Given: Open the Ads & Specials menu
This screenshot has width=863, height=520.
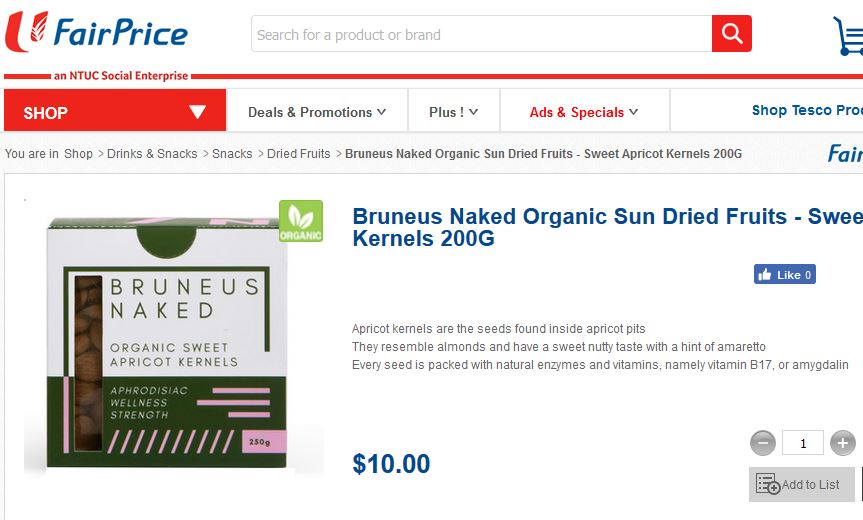Looking at the screenshot, I should pyautogui.click(x=584, y=112).
